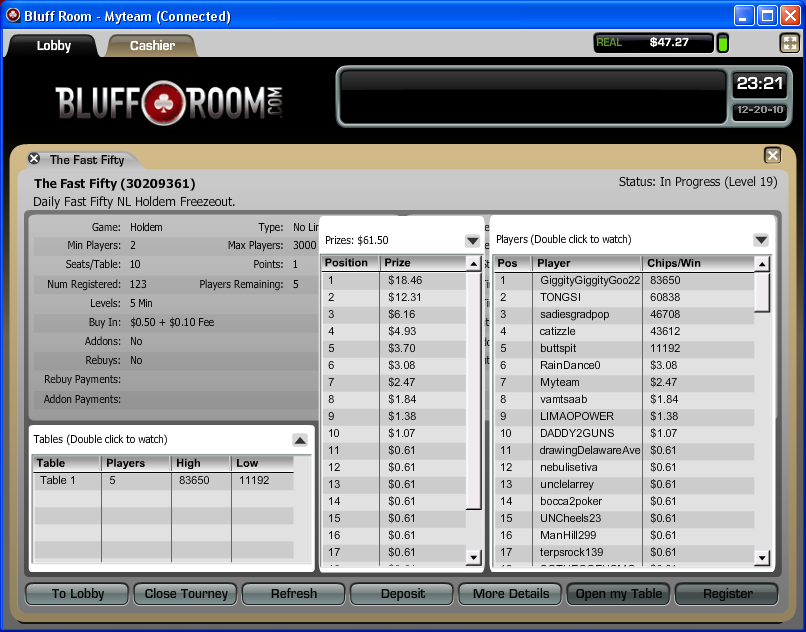Click the scroll down arrow in the Players list
The image size is (806, 632).
(x=762, y=557)
